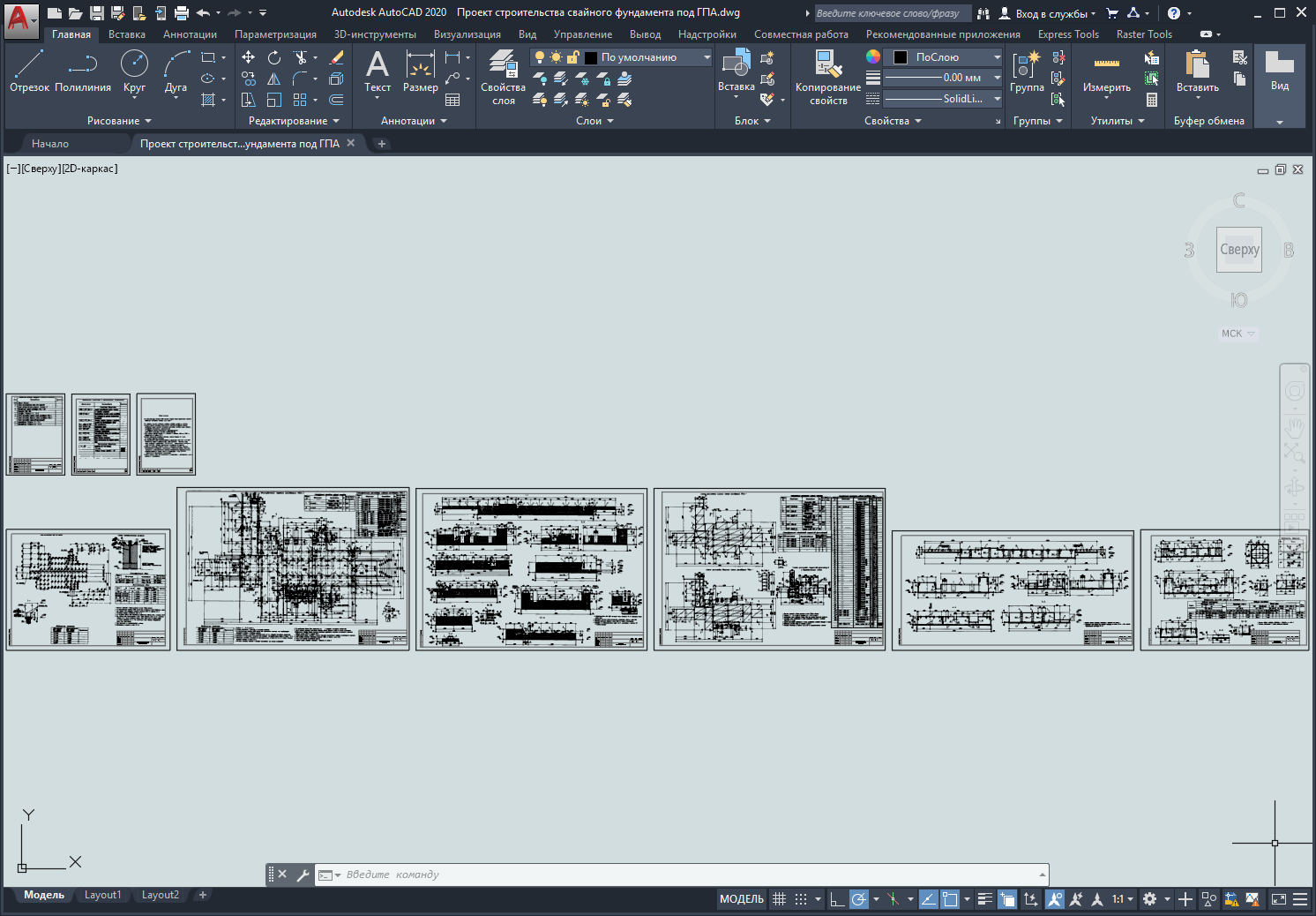This screenshot has height=916, width=1316.
Task: Expand the Слои panel
Action: pos(594,121)
